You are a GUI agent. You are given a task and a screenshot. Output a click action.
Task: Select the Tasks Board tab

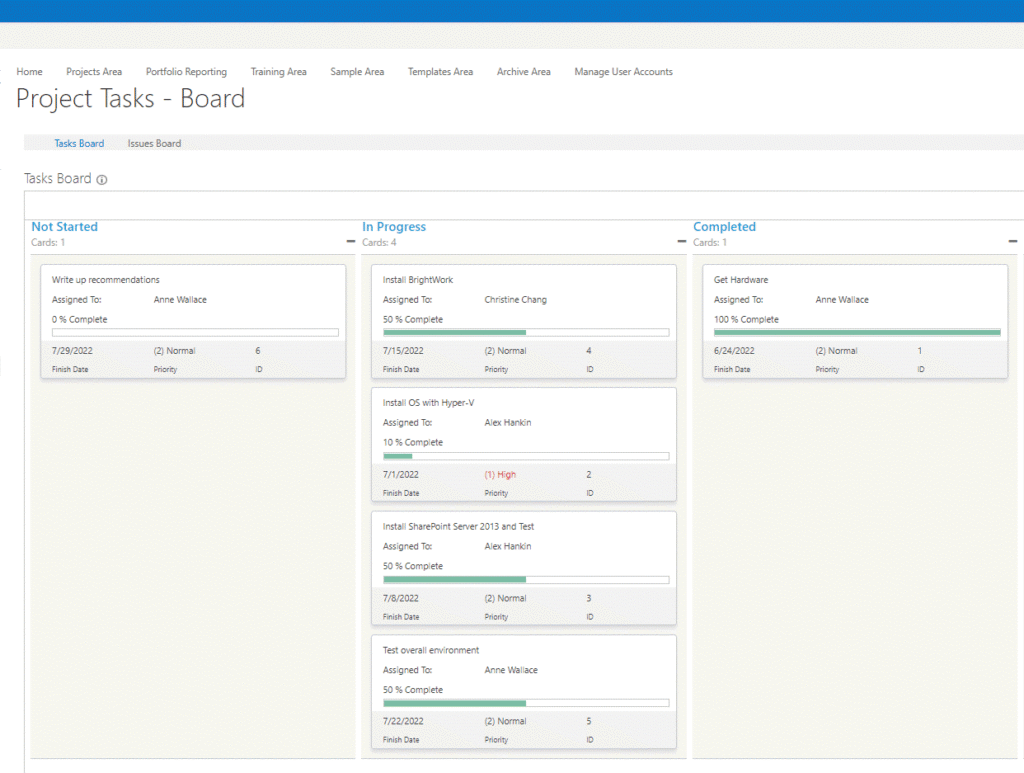(79, 144)
